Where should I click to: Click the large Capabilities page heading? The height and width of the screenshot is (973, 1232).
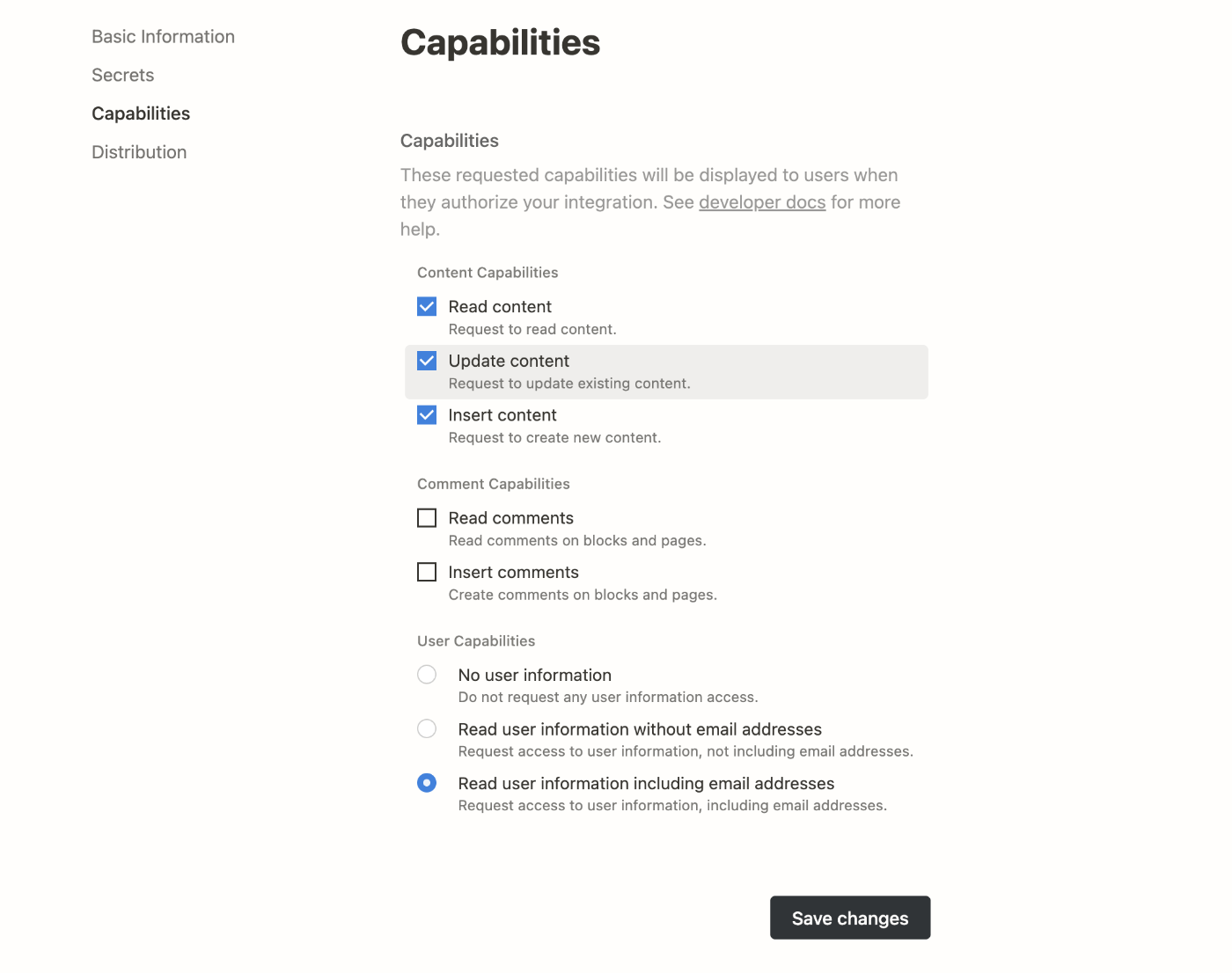(500, 42)
